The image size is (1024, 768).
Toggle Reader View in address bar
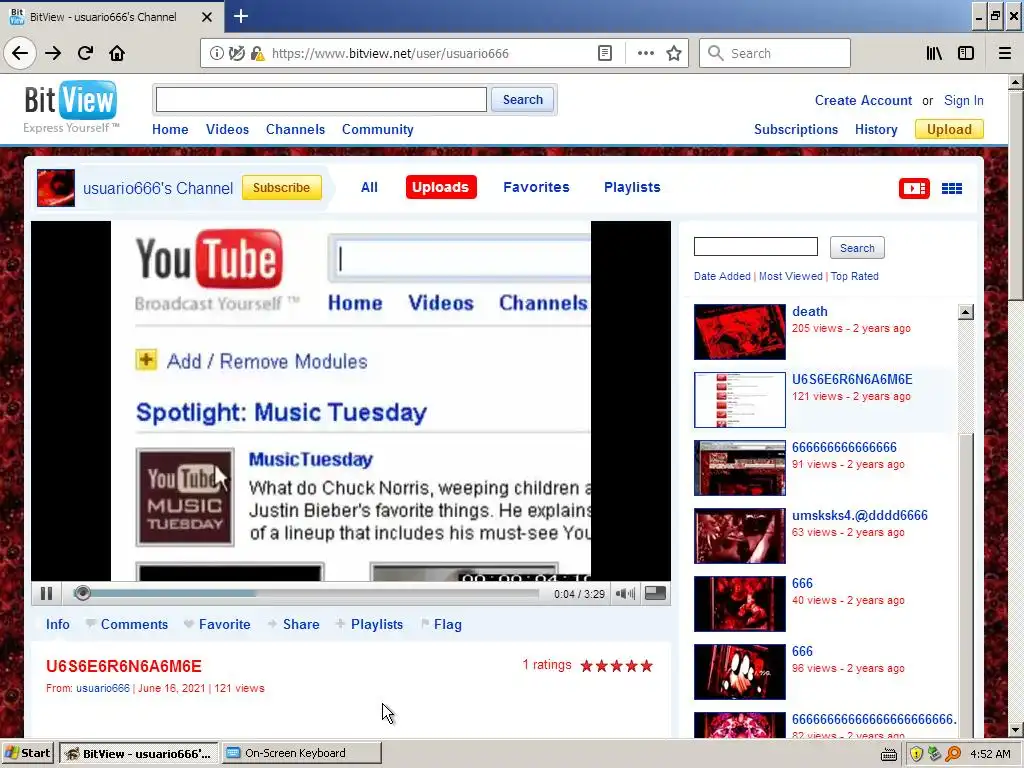(x=605, y=54)
